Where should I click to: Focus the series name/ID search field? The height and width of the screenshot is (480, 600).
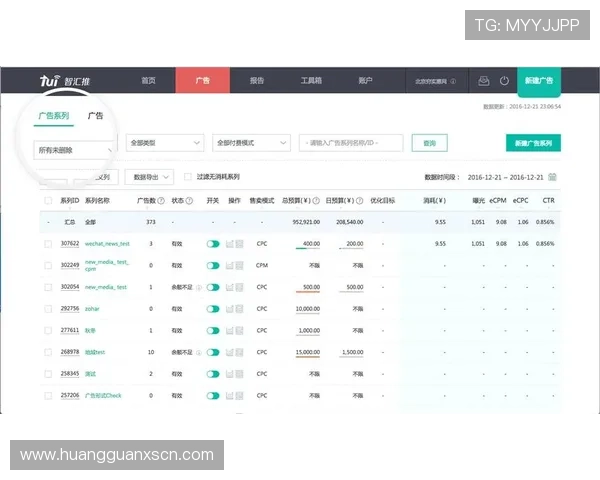pyautogui.click(x=351, y=143)
